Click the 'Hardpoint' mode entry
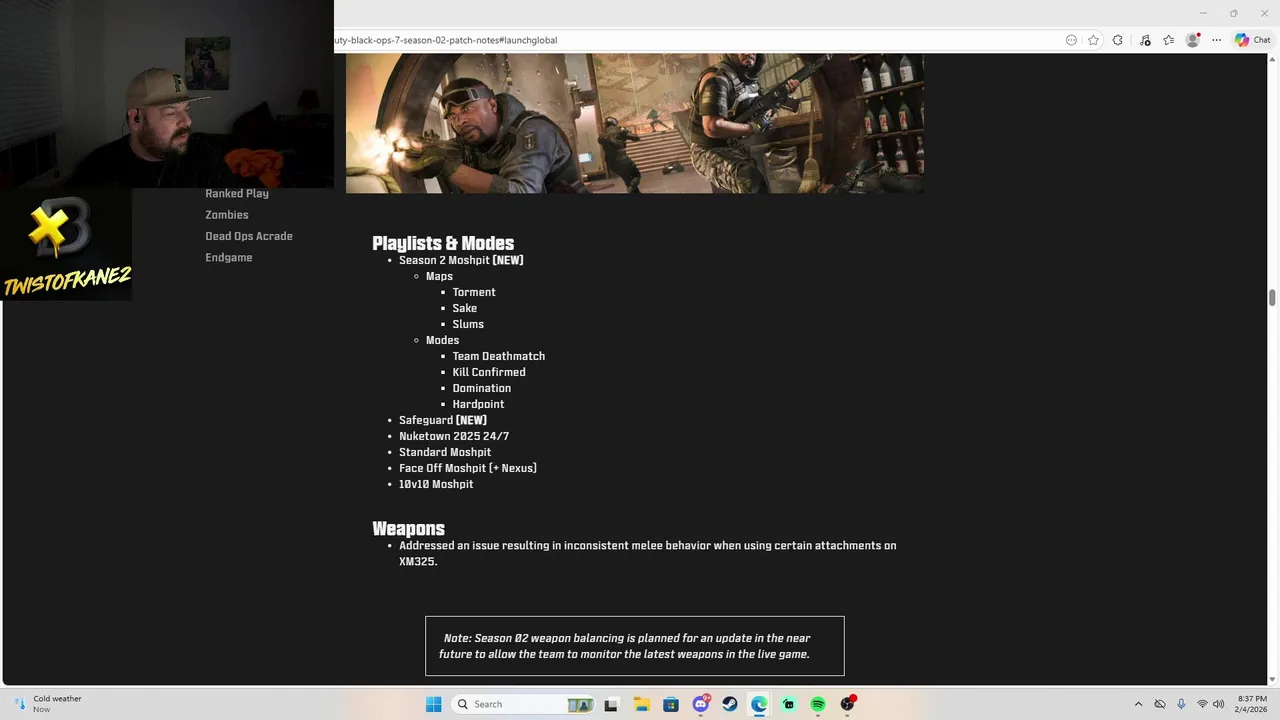This screenshot has height=720, width=1280. click(478, 404)
